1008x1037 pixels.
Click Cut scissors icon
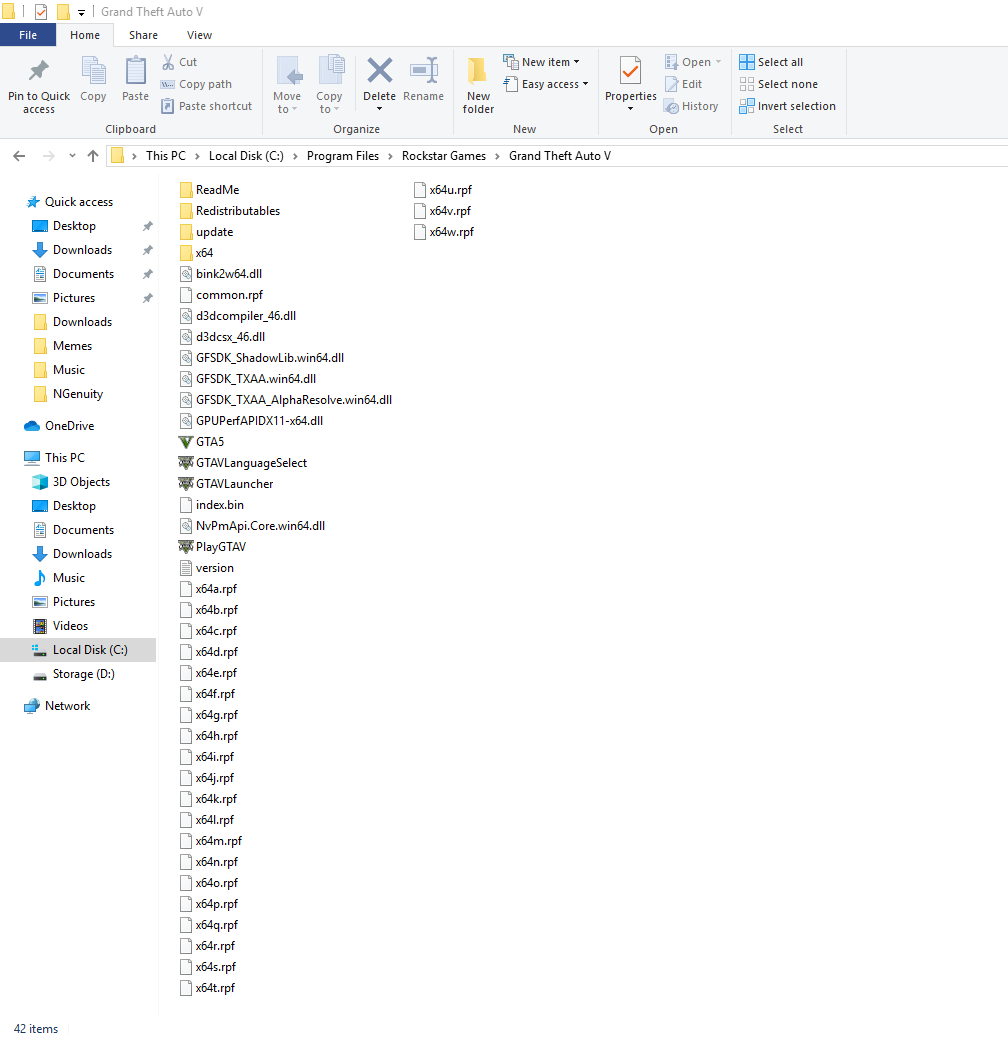169,62
